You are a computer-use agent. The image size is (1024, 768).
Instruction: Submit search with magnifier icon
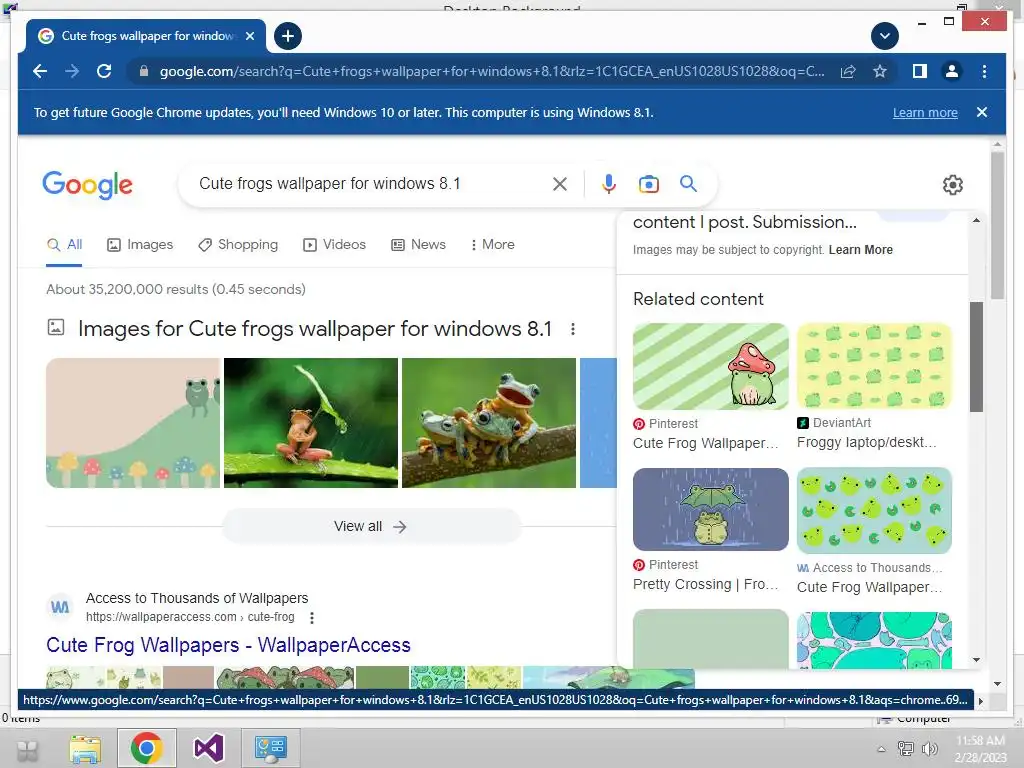688,184
